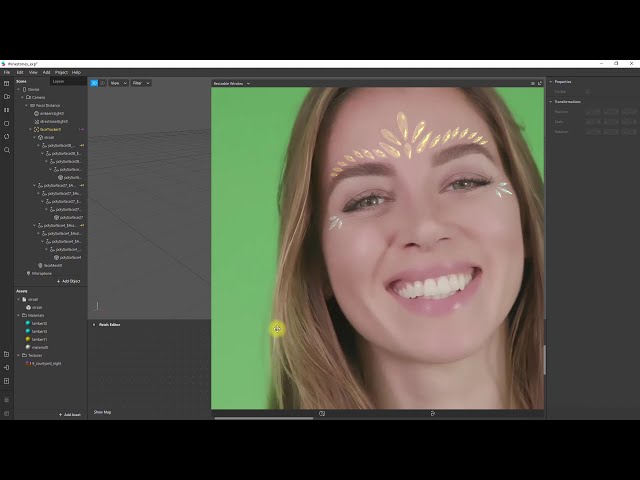Select the lambert13 cyan material

click(x=37, y=331)
